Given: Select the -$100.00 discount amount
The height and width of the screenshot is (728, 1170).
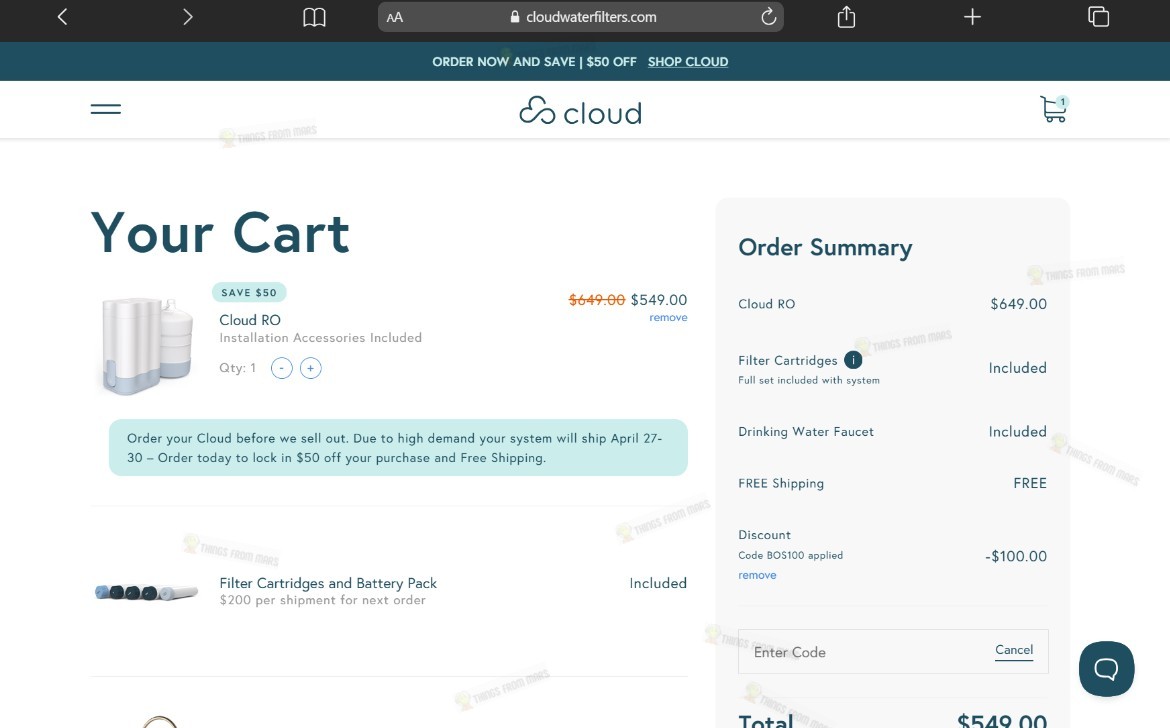Looking at the screenshot, I should click(1016, 556).
